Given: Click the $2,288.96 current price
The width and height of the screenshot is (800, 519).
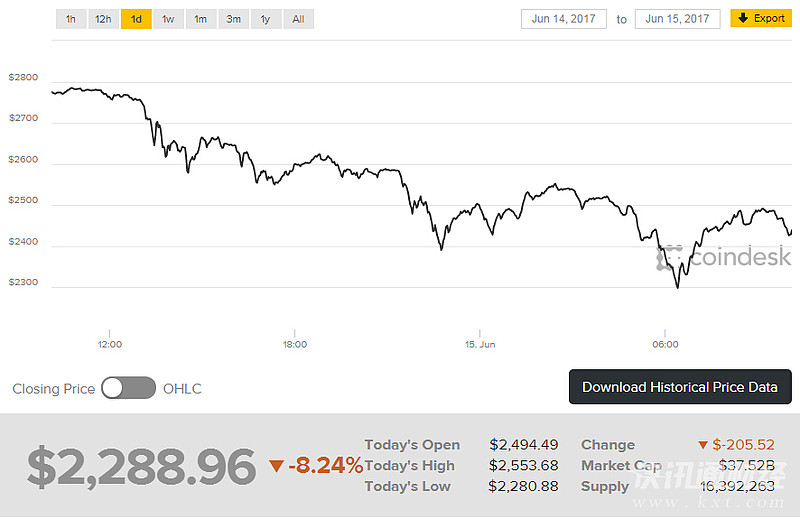Looking at the screenshot, I should coord(141,467).
